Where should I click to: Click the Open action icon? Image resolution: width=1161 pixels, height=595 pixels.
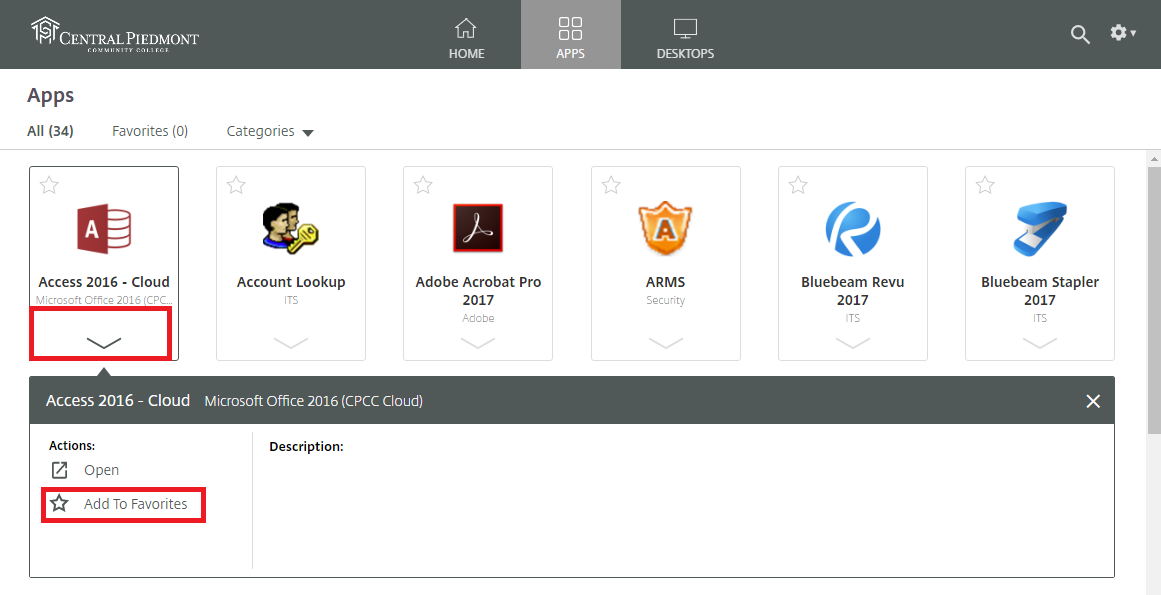pyautogui.click(x=59, y=470)
